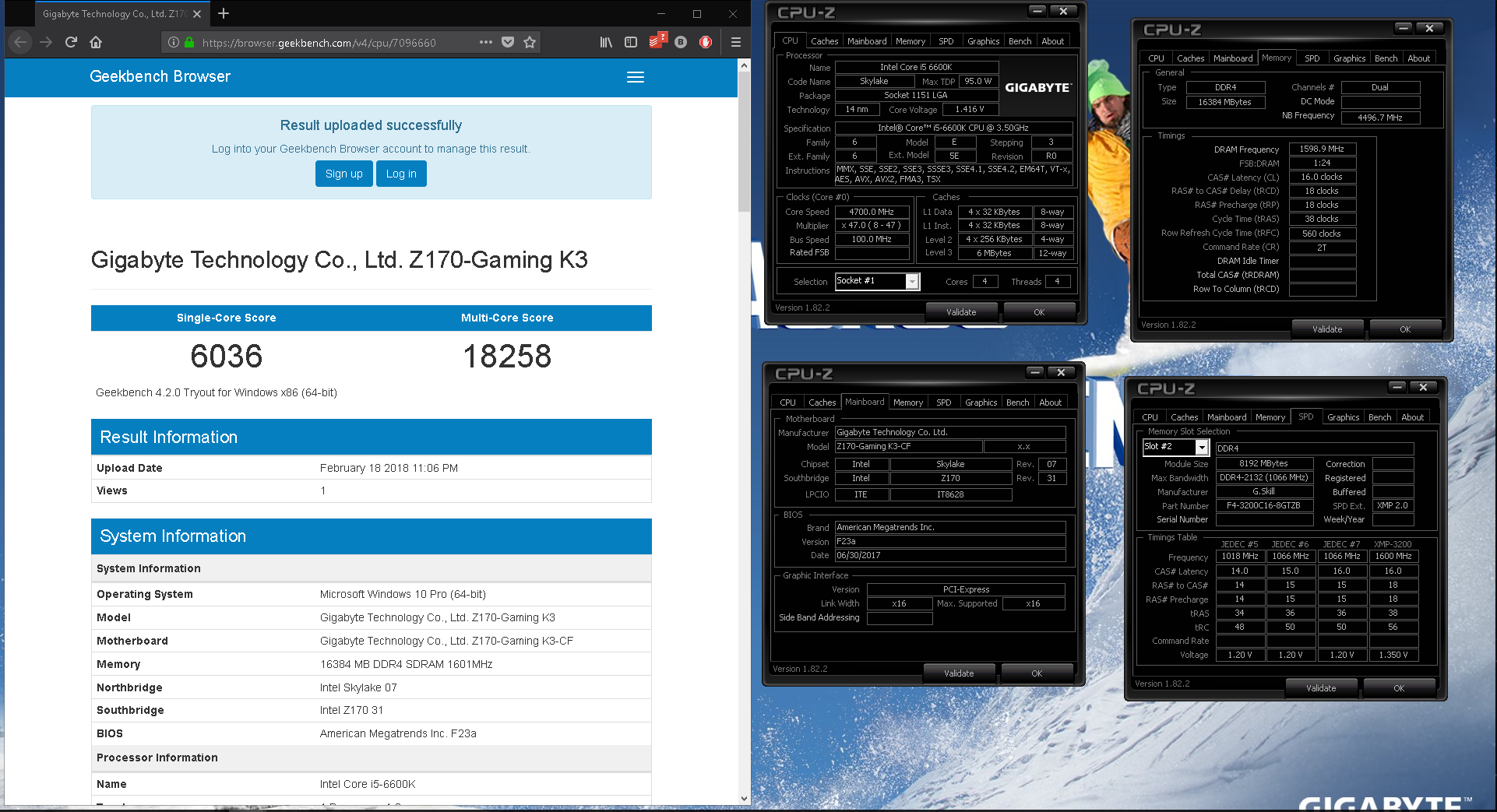Maximize the Firefox window

pyautogui.click(x=697, y=13)
